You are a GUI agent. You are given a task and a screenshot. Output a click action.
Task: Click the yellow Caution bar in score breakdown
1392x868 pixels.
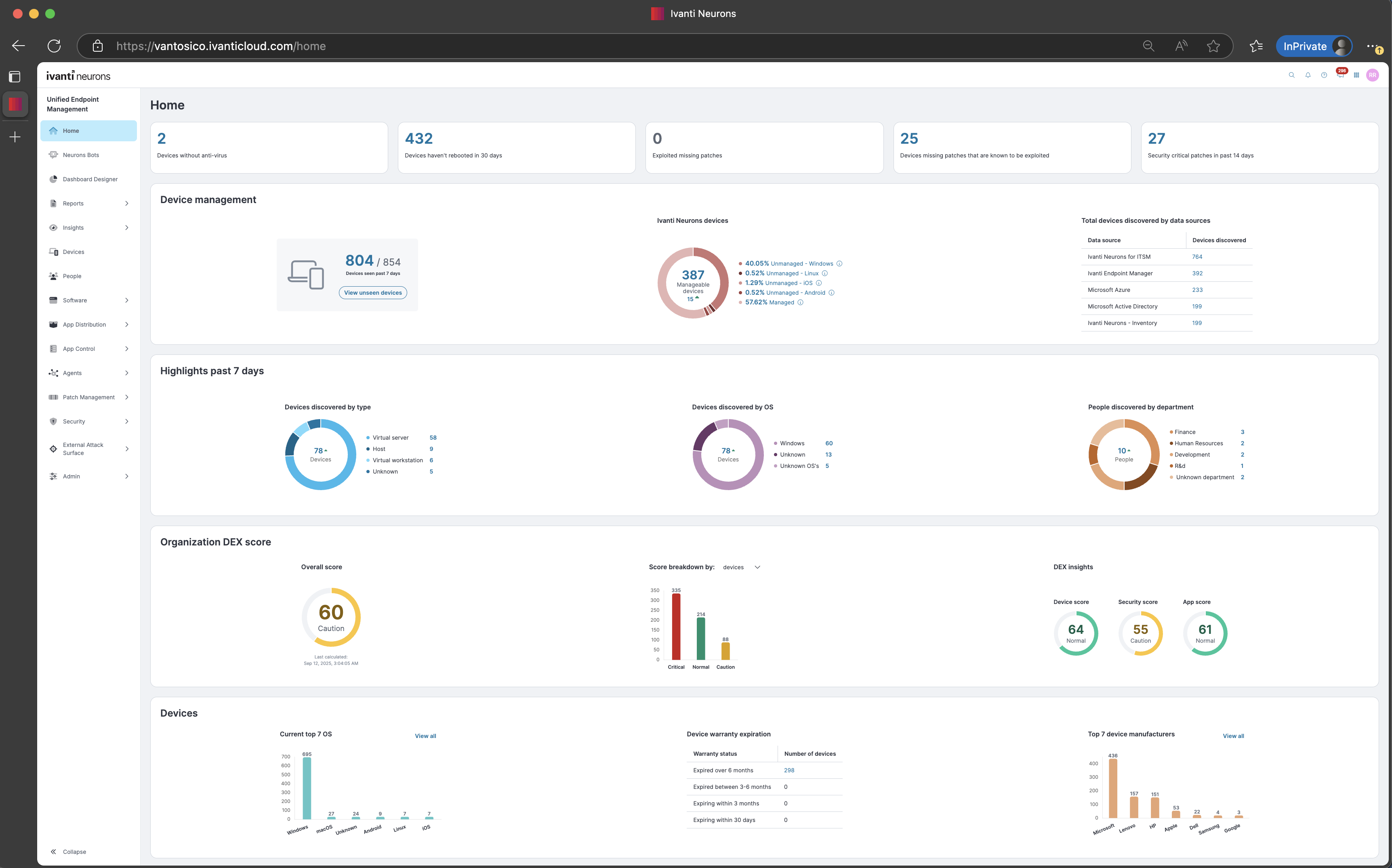725,651
